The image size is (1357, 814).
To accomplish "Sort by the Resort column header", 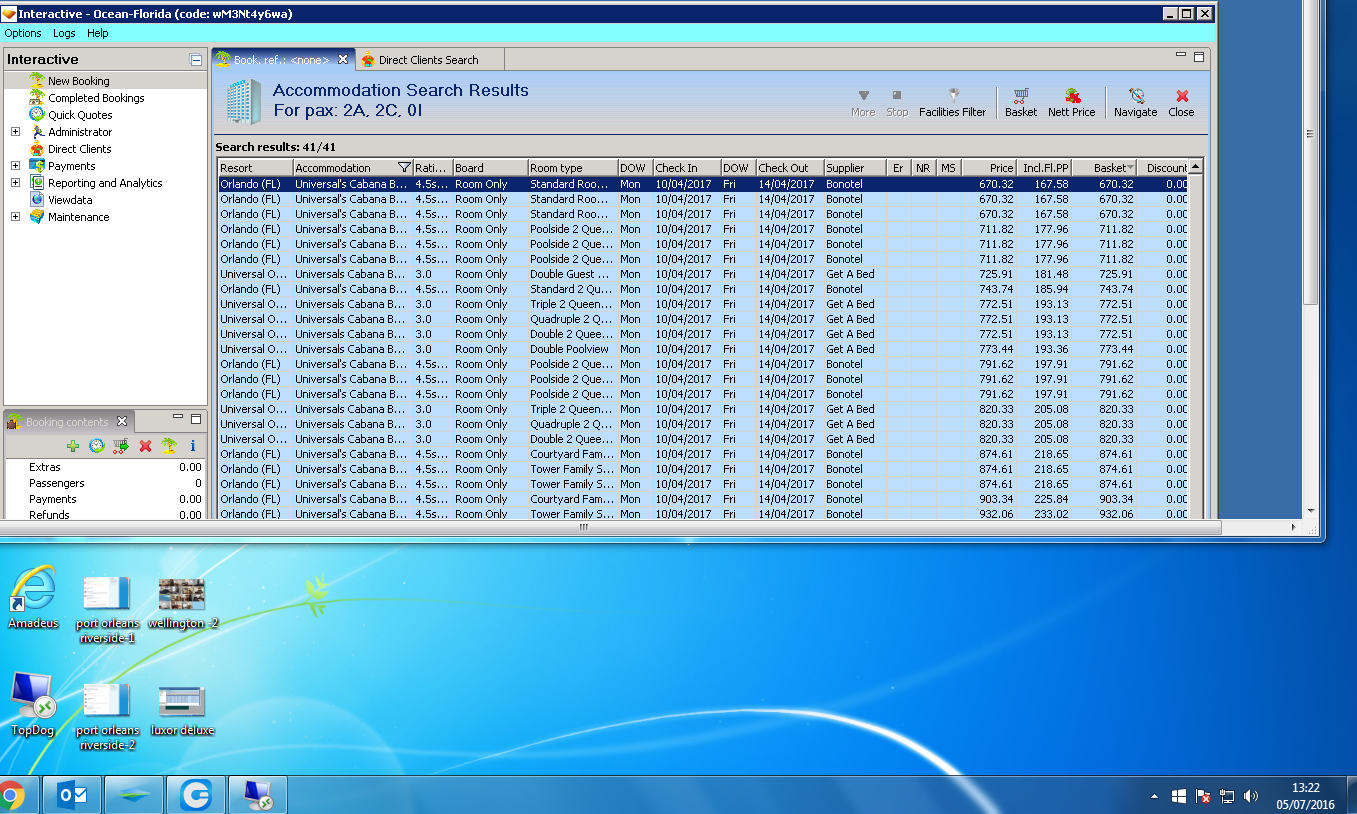I will coord(255,168).
